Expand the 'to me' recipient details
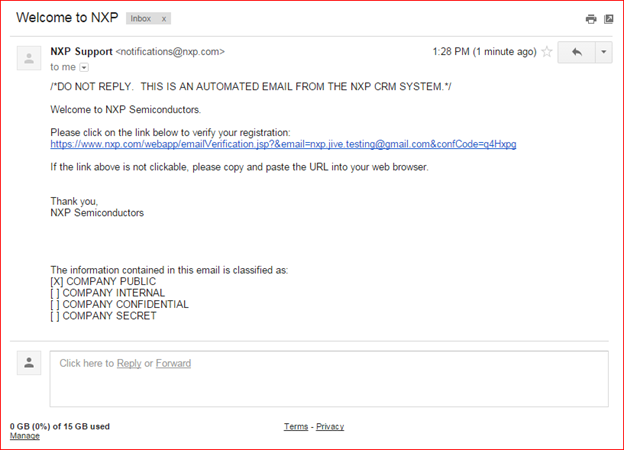The width and height of the screenshot is (624, 450). 84,68
